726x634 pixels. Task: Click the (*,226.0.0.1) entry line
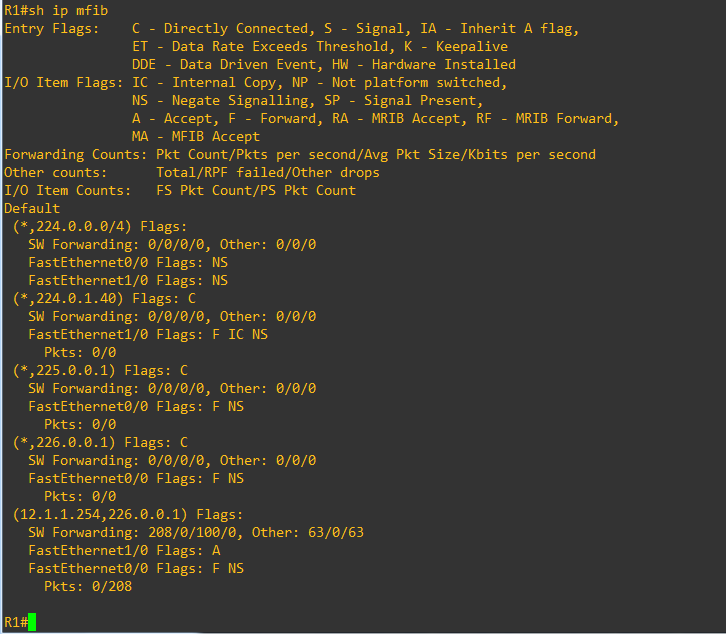click(100, 442)
